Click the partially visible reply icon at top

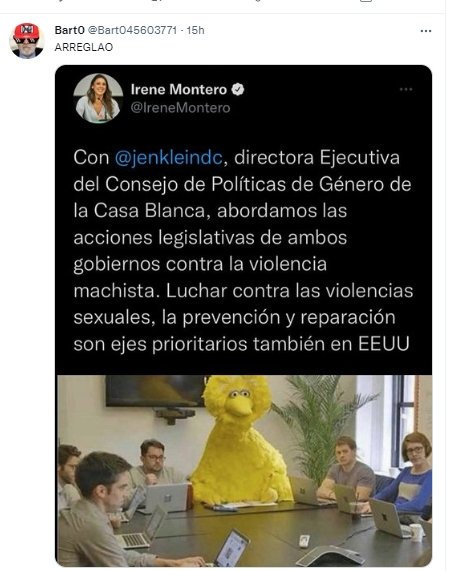[60, 1]
